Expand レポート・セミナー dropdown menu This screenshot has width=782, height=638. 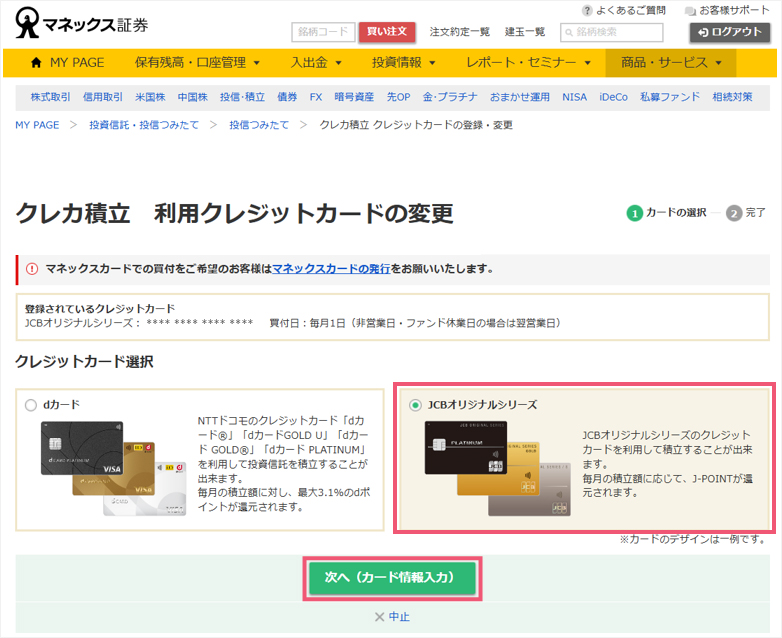pos(528,63)
